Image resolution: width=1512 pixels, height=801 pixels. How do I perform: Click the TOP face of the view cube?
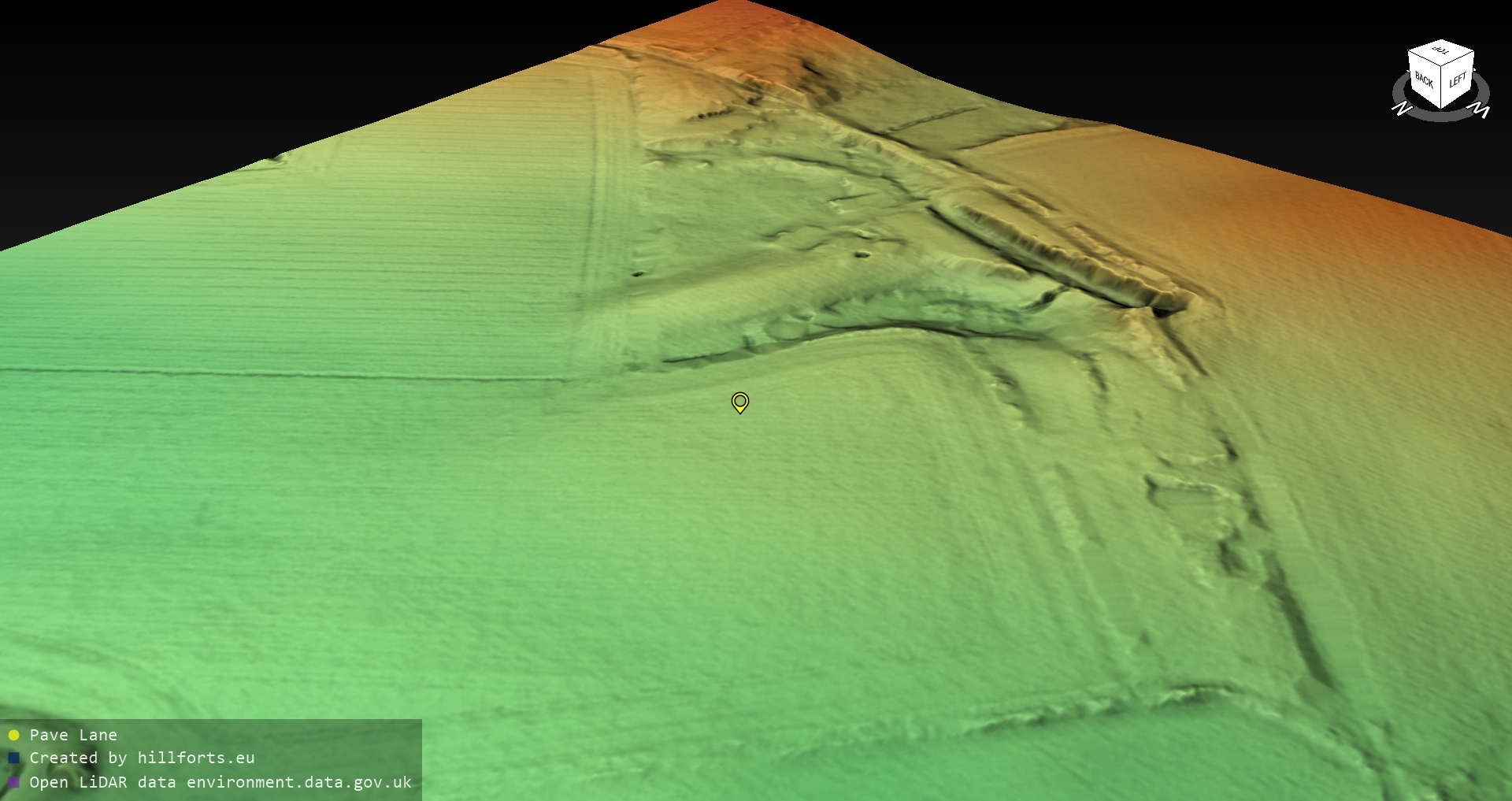(1441, 54)
